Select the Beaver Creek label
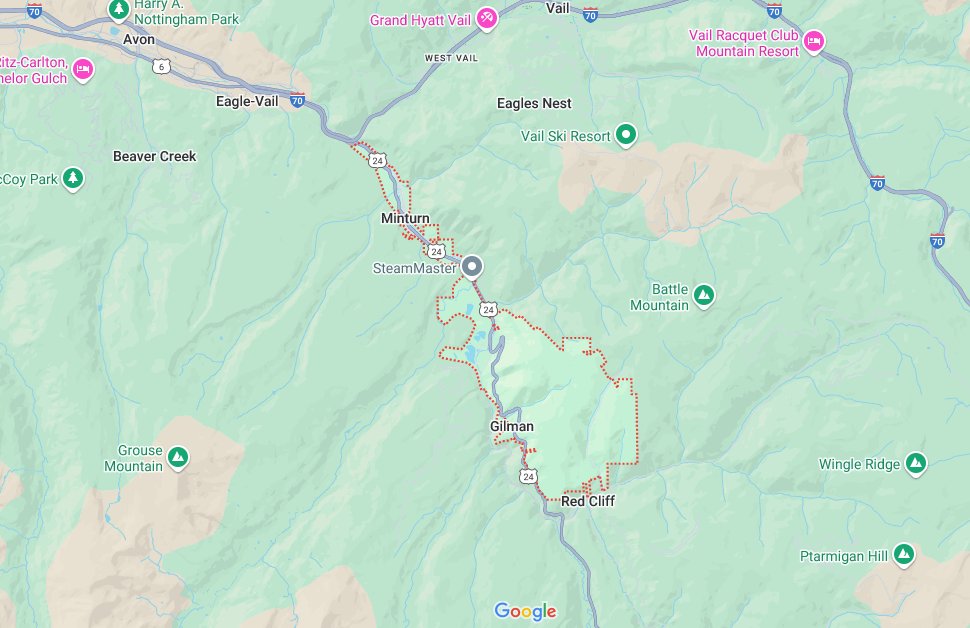The height and width of the screenshot is (628, 970). click(155, 156)
